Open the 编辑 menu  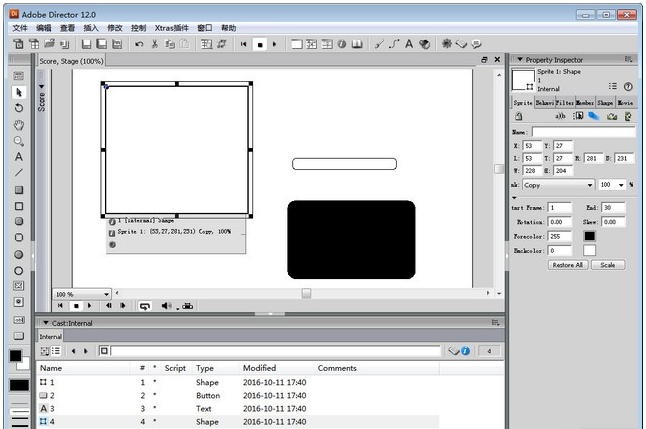click(x=44, y=28)
